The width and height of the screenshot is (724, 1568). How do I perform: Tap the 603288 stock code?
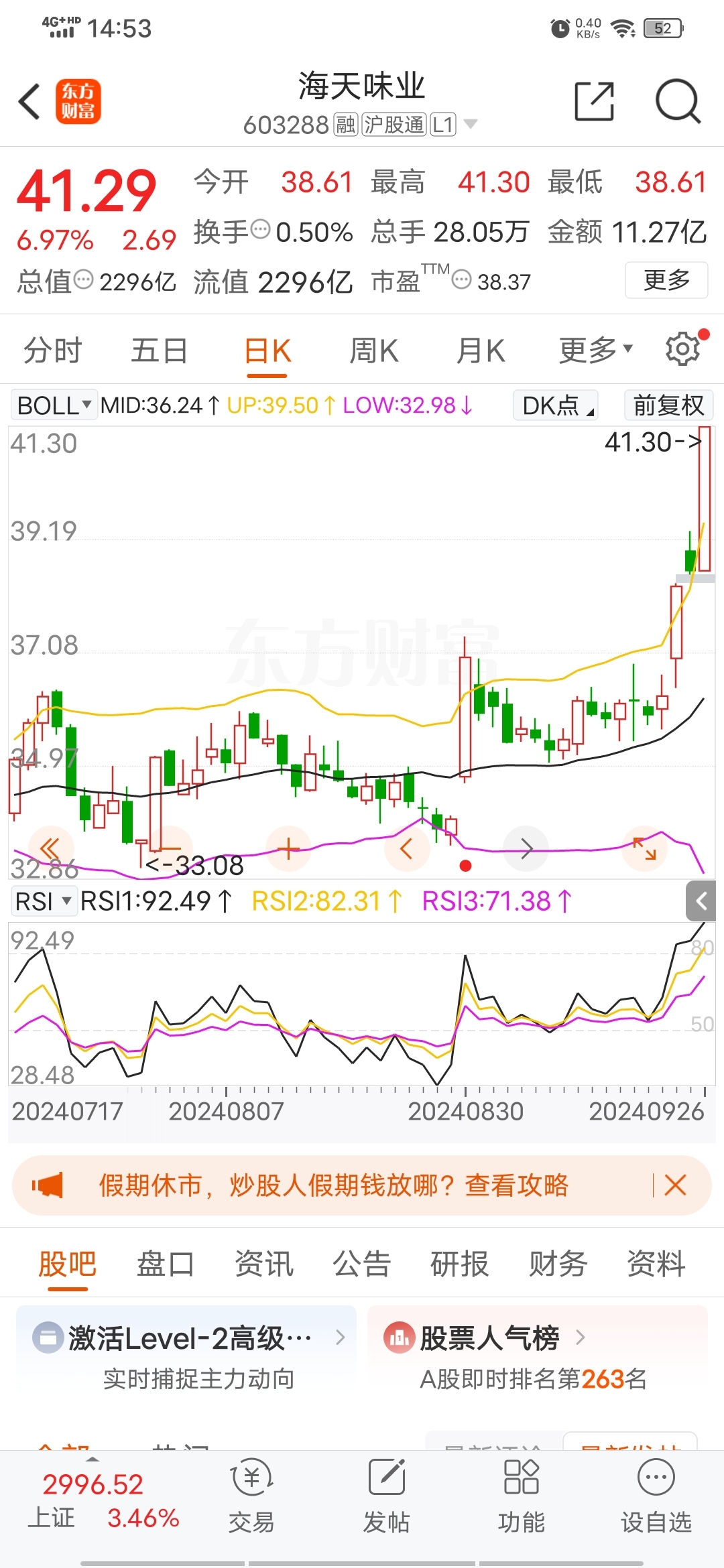pos(286,125)
